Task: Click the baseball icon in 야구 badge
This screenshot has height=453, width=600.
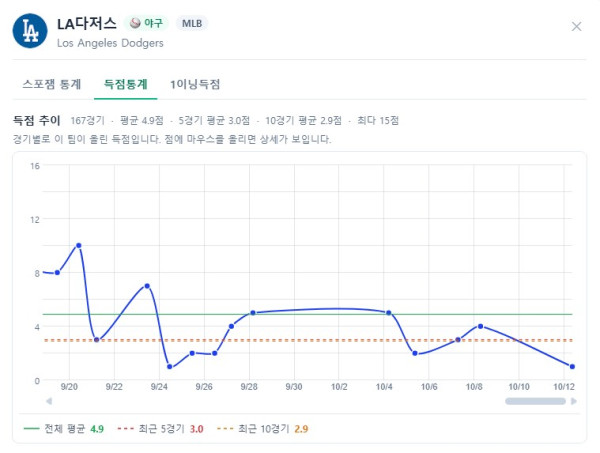Action: pos(135,23)
